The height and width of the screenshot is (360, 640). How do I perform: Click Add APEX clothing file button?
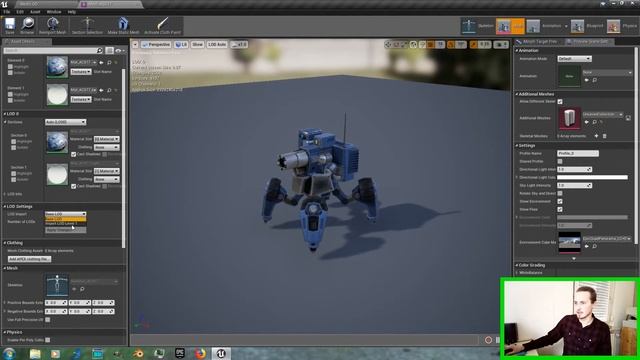click(x=29, y=259)
